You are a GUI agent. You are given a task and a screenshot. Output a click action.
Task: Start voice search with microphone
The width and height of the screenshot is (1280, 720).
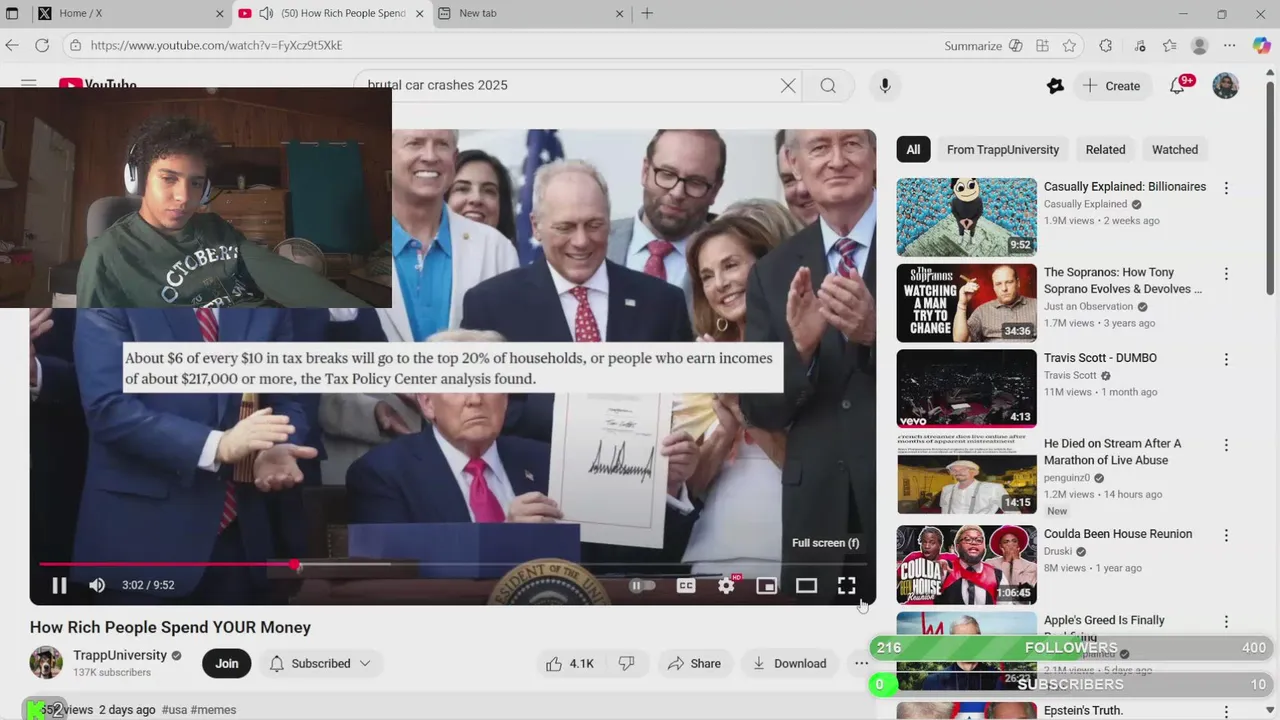coord(885,86)
